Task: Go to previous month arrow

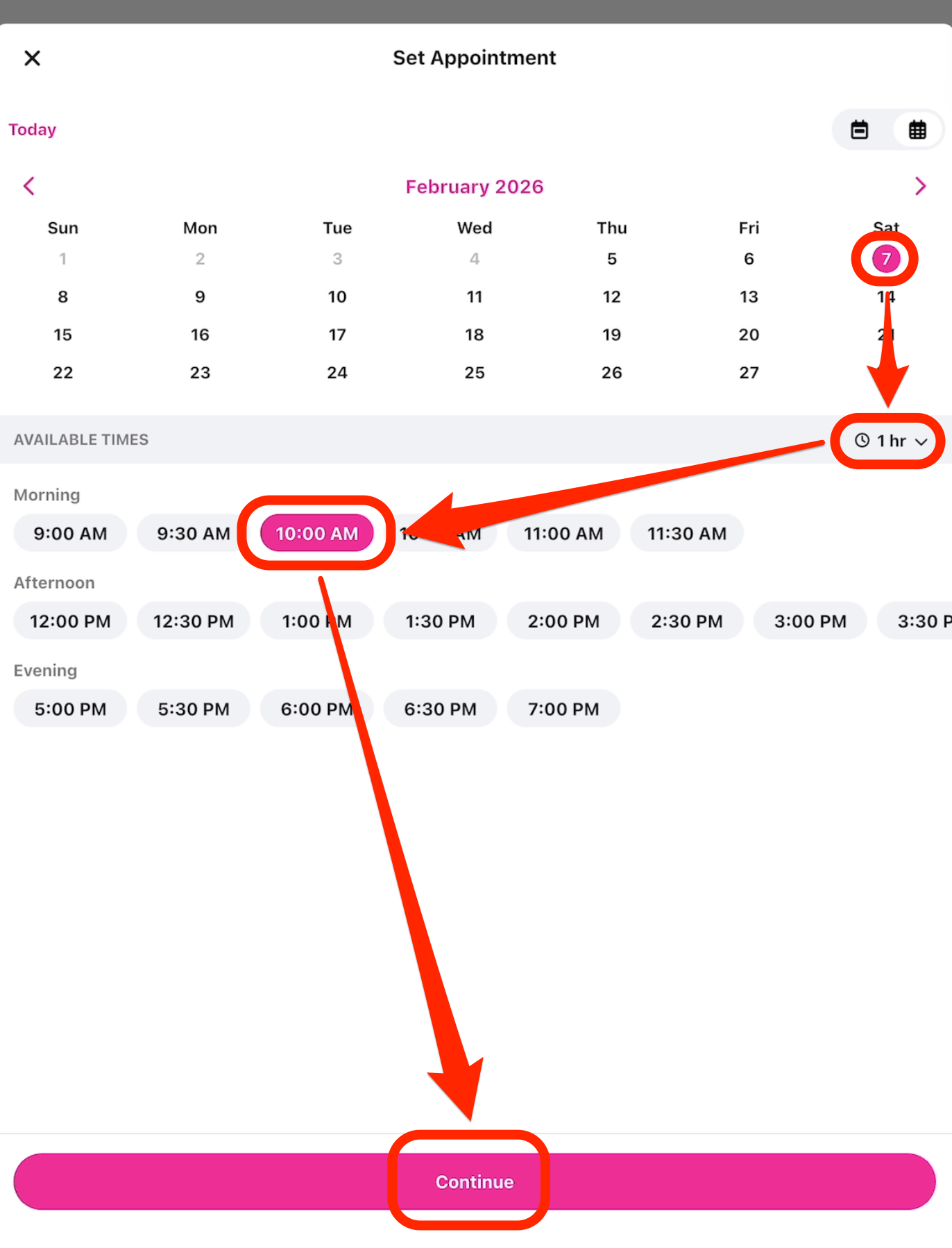Action: (x=29, y=186)
